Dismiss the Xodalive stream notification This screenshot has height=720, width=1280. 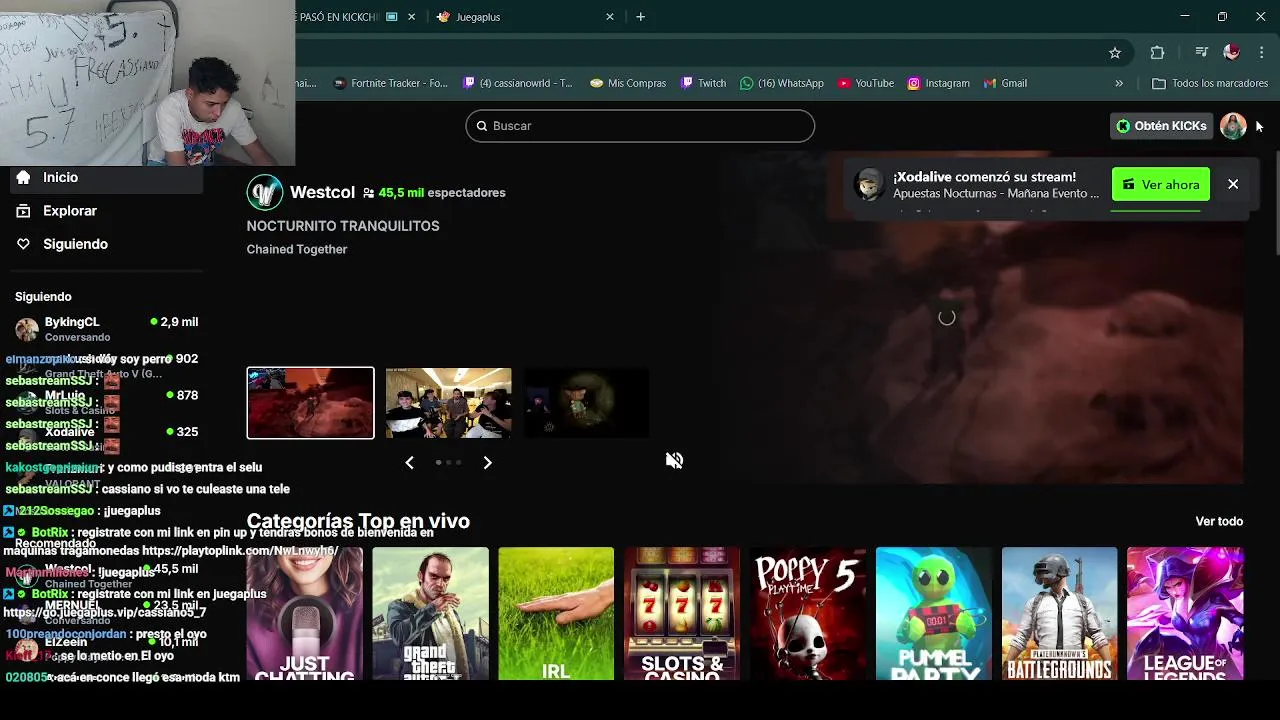[1233, 185]
